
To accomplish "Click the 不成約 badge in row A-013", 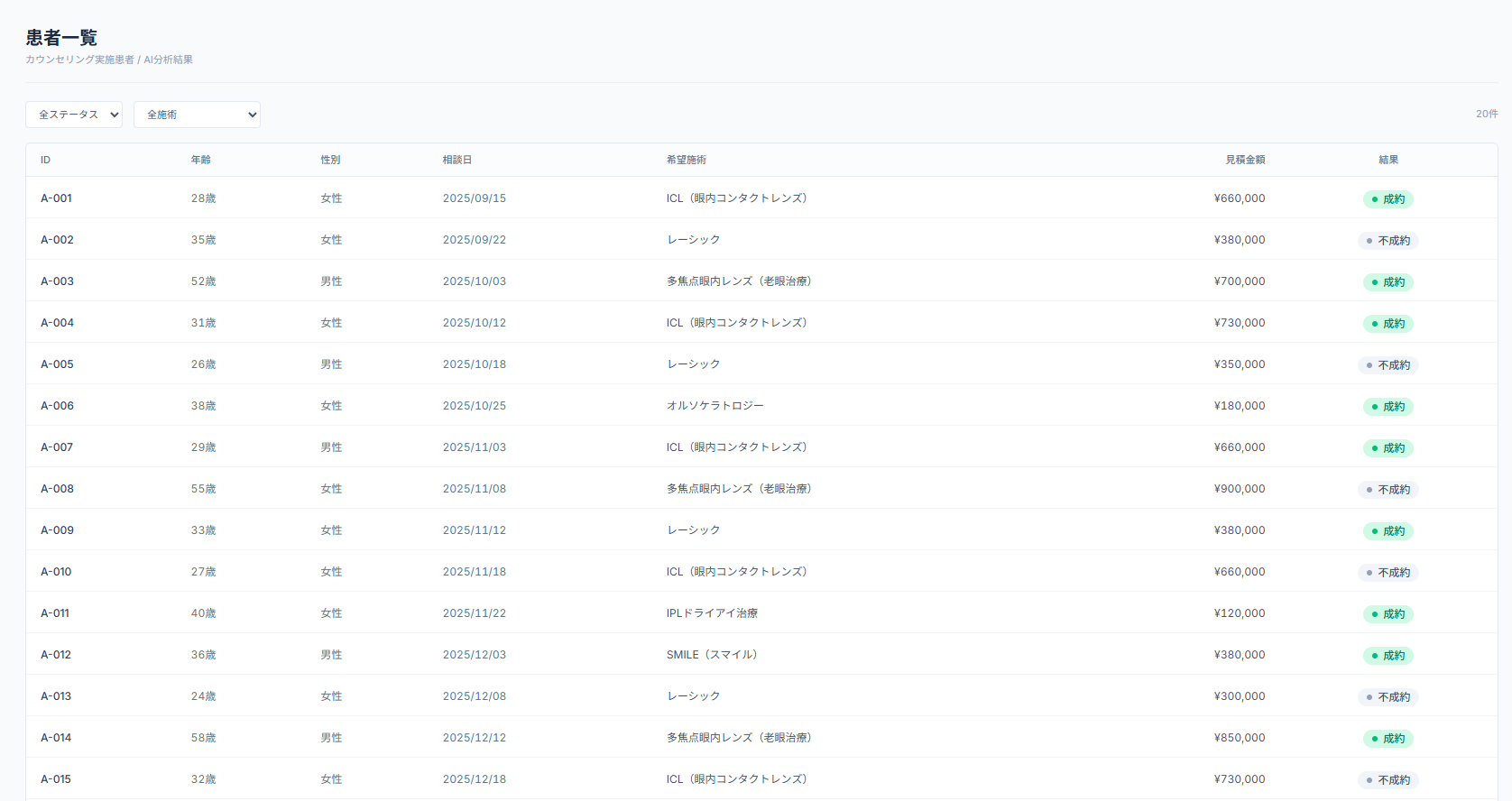I will pyautogui.click(x=1388, y=697).
